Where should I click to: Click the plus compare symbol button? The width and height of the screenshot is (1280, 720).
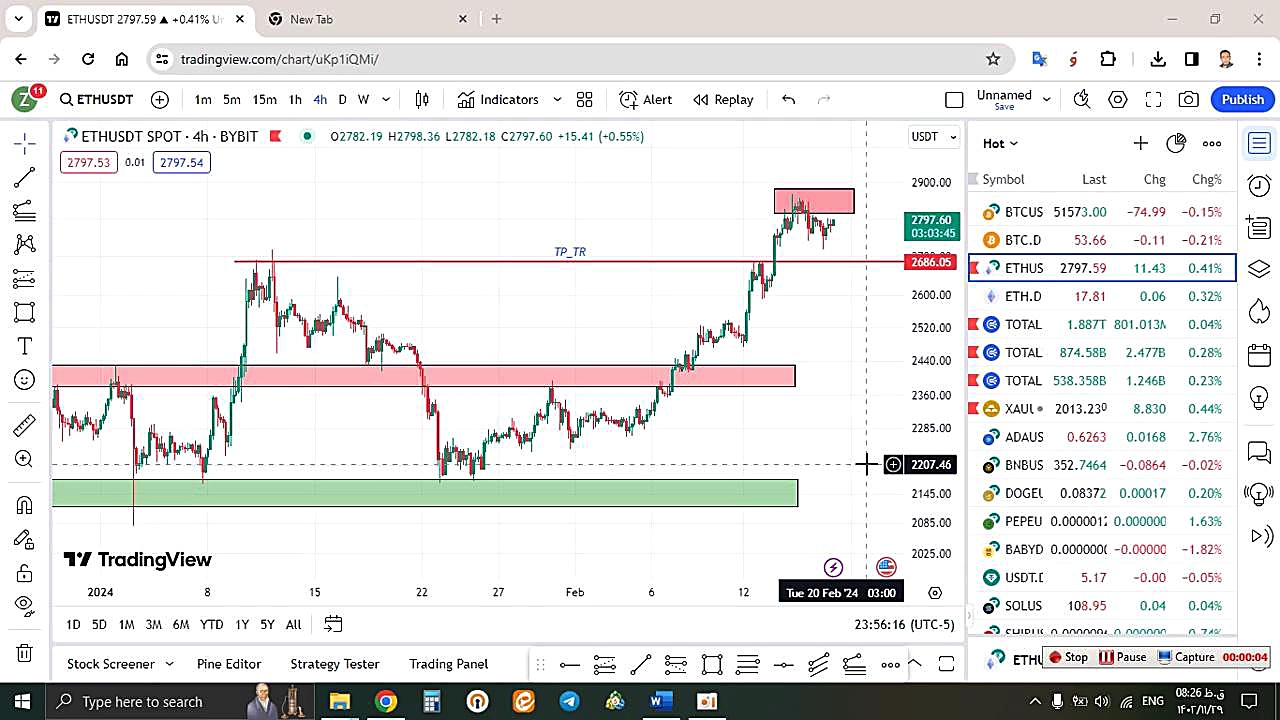[160, 99]
